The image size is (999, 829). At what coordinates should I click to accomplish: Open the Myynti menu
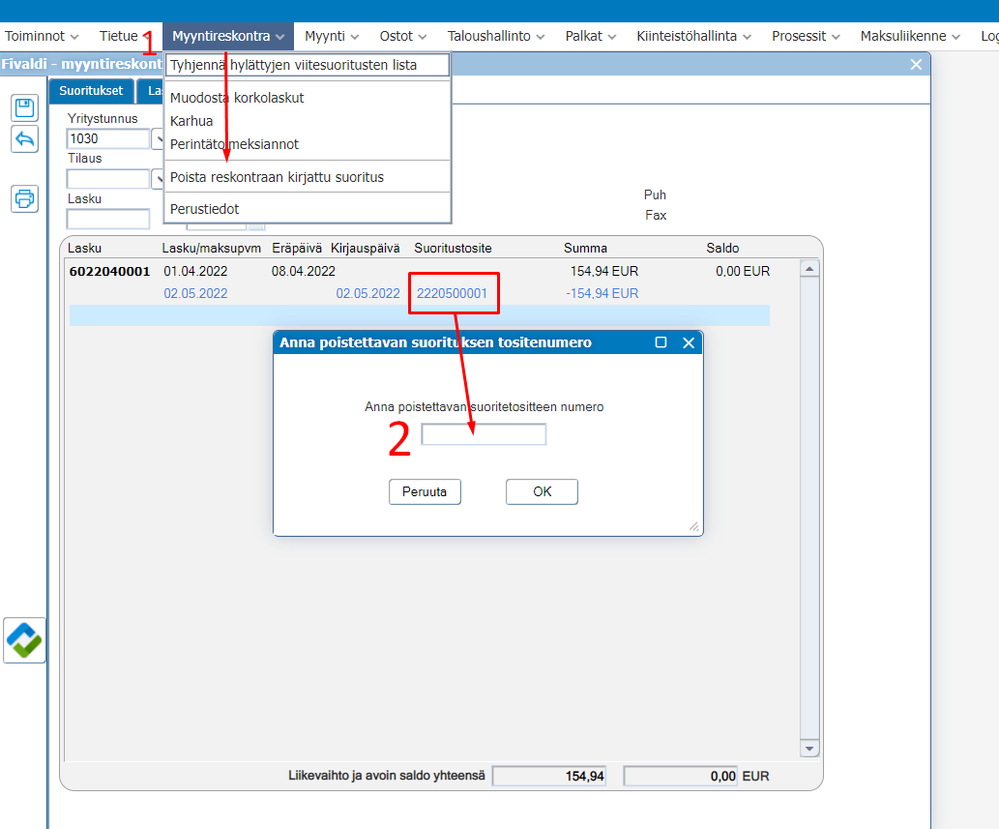tap(331, 36)
